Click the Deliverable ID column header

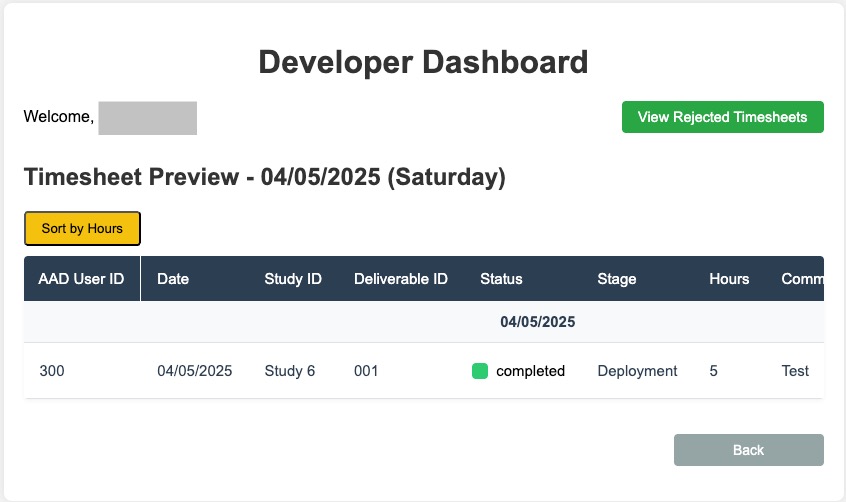[400, 279]
